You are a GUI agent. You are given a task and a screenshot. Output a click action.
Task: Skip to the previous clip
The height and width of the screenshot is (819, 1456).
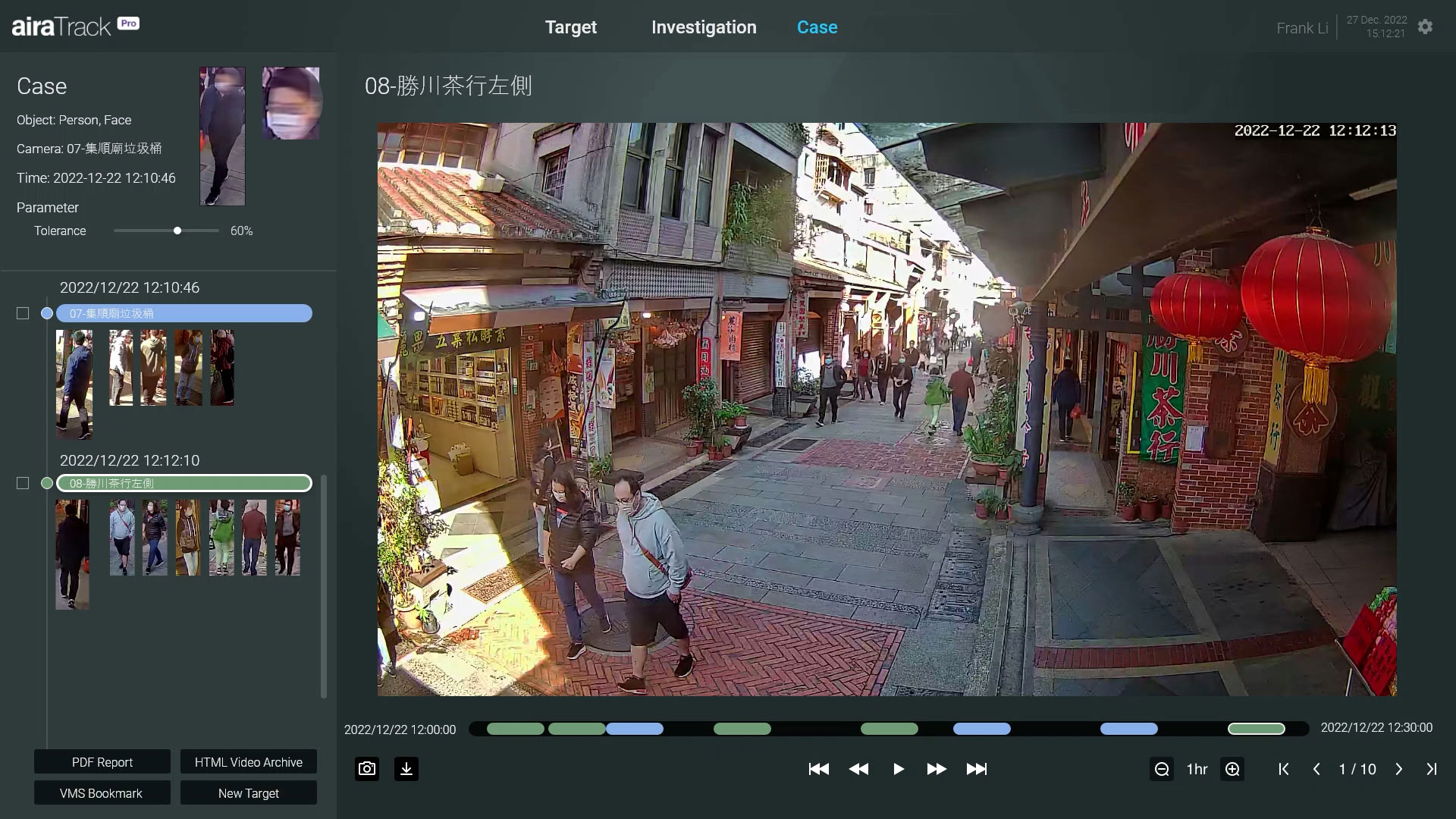click(818, 769)
